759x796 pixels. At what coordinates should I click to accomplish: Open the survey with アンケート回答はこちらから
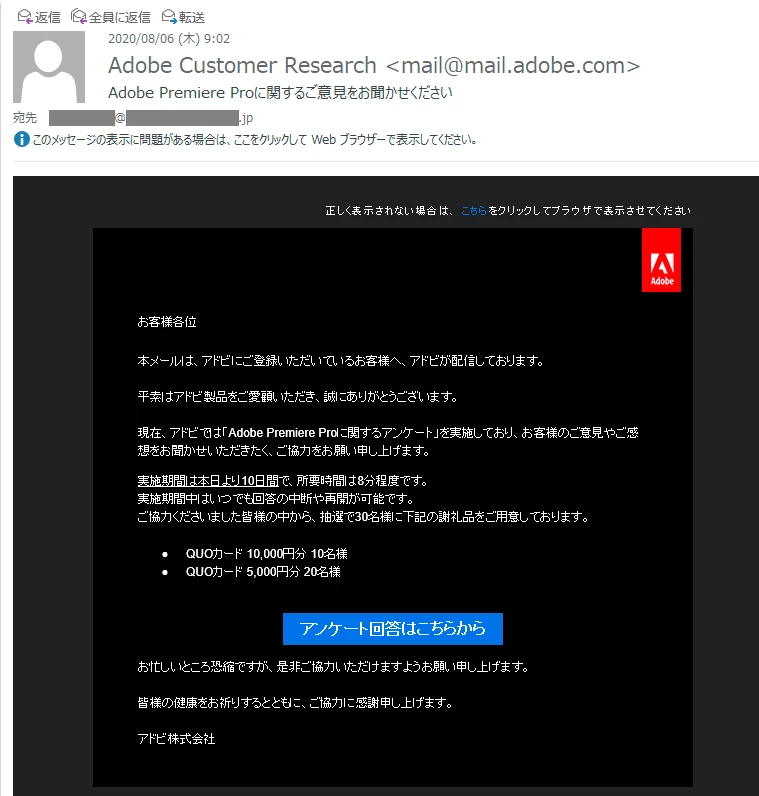[x=392, y=628]
